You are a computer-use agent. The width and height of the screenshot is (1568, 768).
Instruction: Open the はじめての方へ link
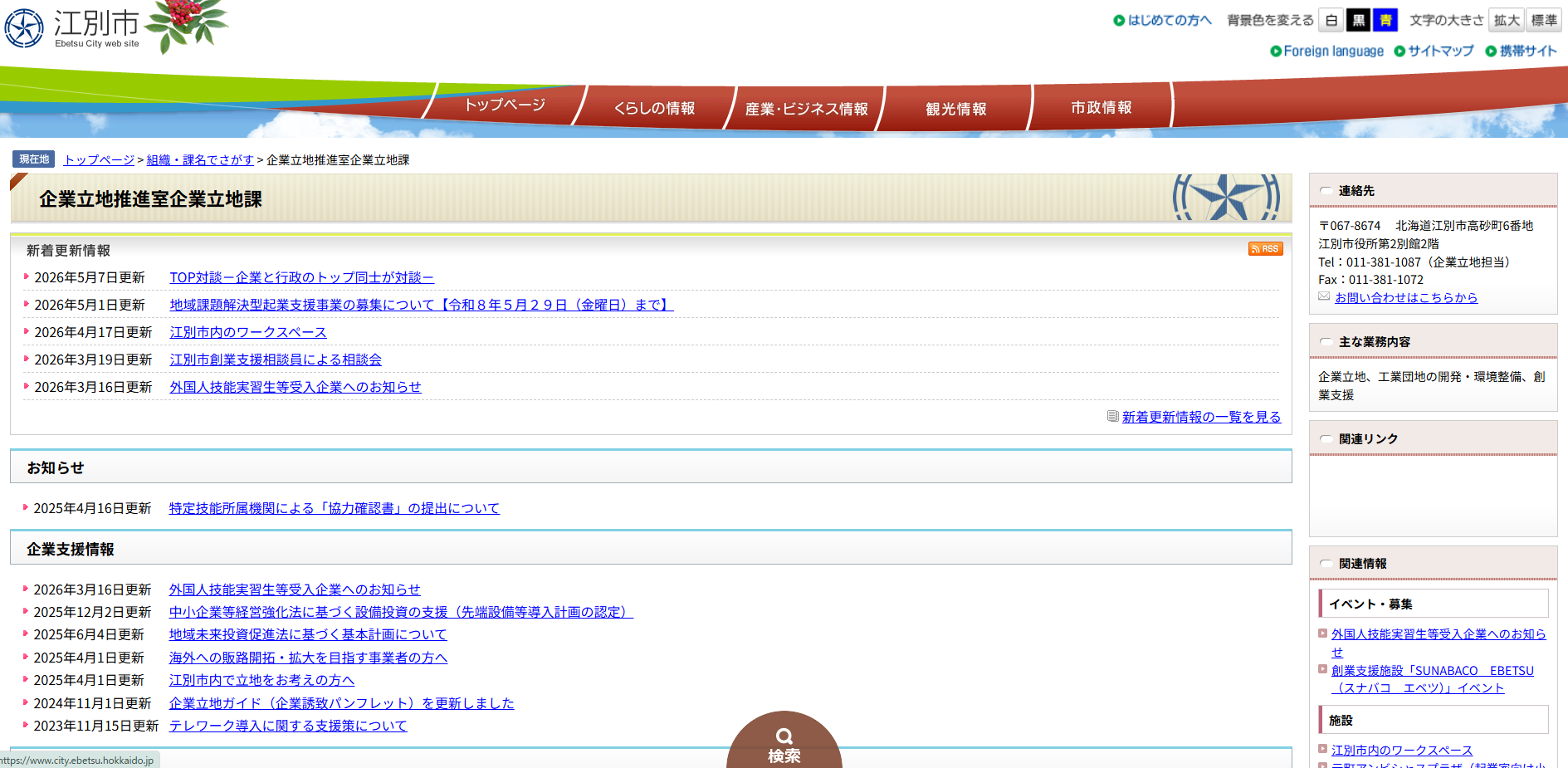tap(1163, 20)
